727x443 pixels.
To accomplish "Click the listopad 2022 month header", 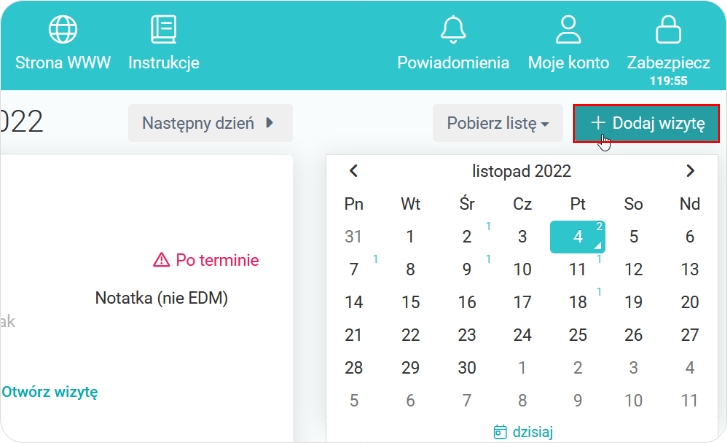I will [x=521, y=171].
